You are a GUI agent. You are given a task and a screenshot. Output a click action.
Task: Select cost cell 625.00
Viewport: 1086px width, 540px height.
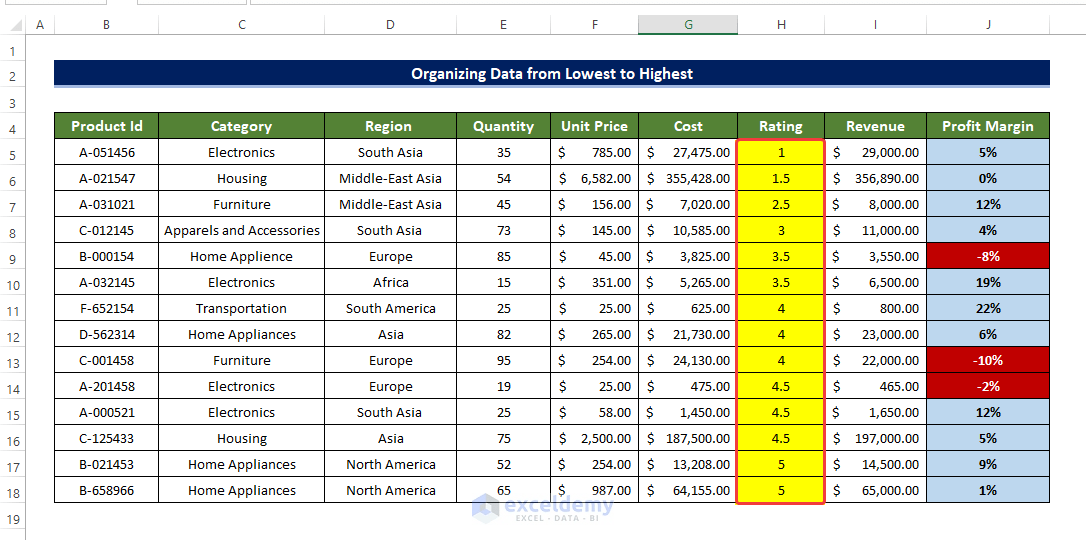[x=688, y=308]
